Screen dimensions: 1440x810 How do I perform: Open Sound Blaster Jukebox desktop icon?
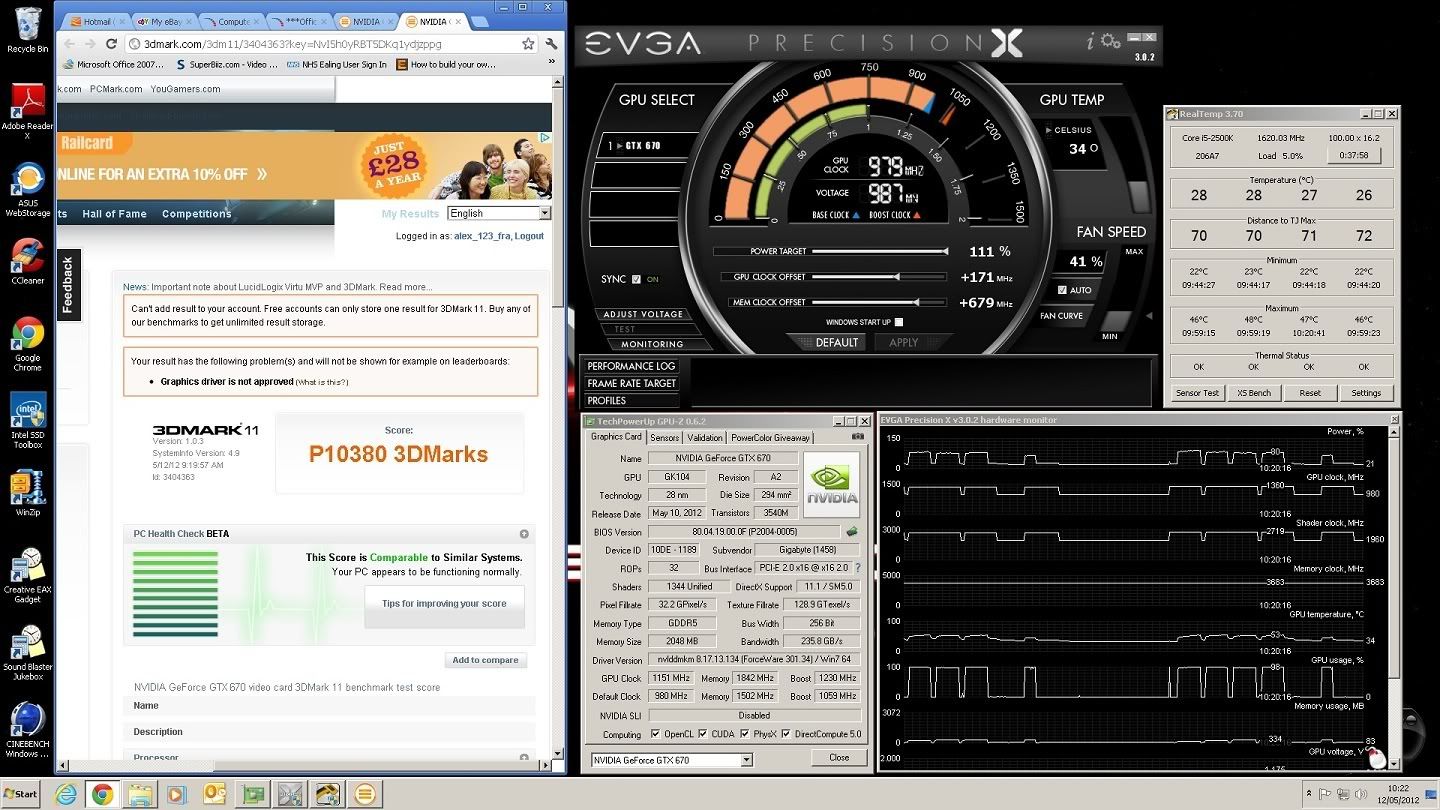(27, 652)
